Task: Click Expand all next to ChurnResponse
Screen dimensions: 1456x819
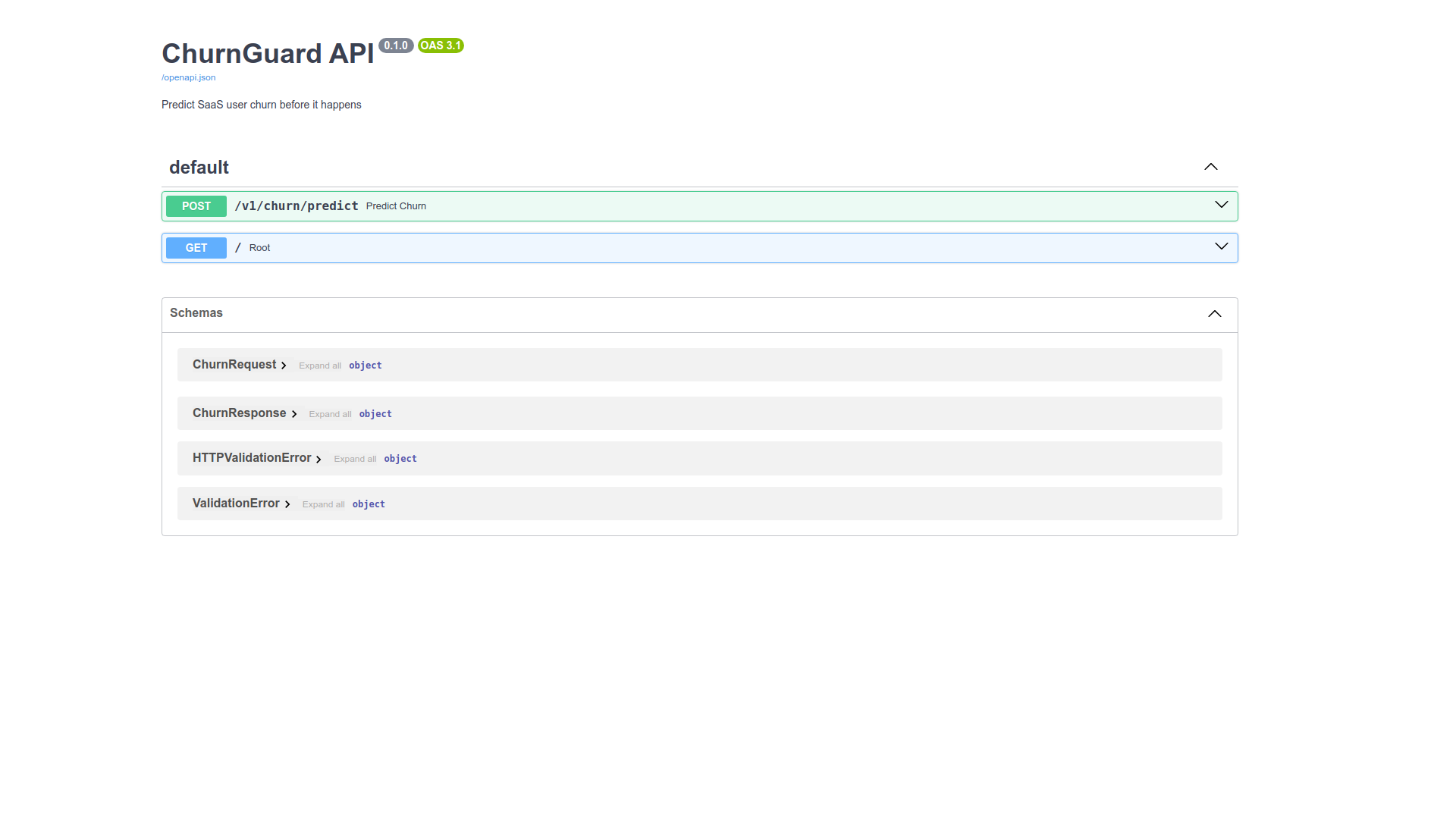Action: [329, 414]
